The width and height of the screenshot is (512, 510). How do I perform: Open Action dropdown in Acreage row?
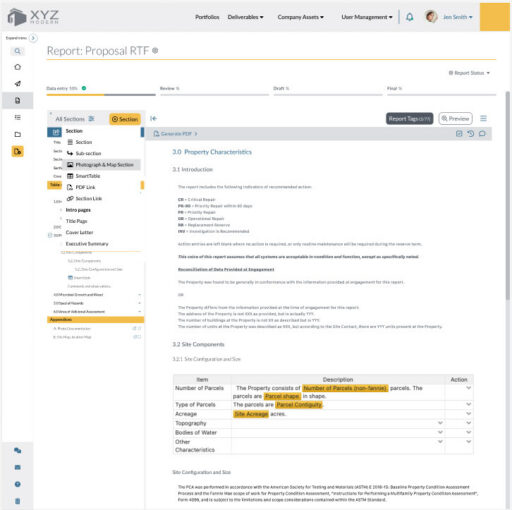pos(468,413)
